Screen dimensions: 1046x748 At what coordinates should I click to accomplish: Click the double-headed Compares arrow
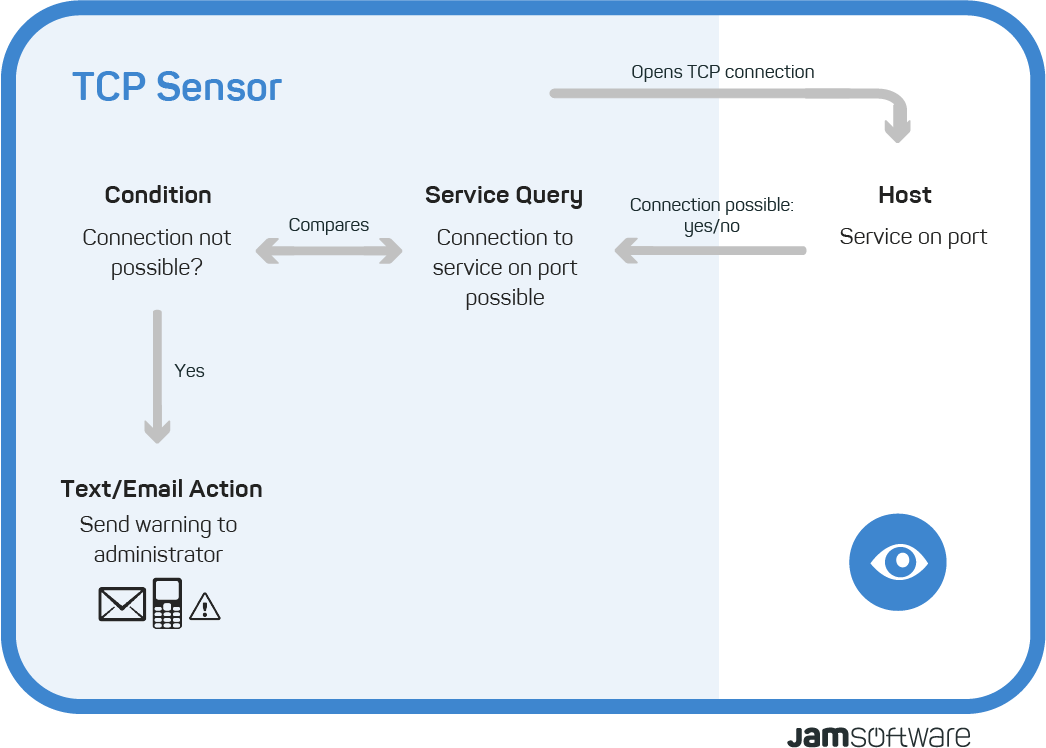click(329, 252)
